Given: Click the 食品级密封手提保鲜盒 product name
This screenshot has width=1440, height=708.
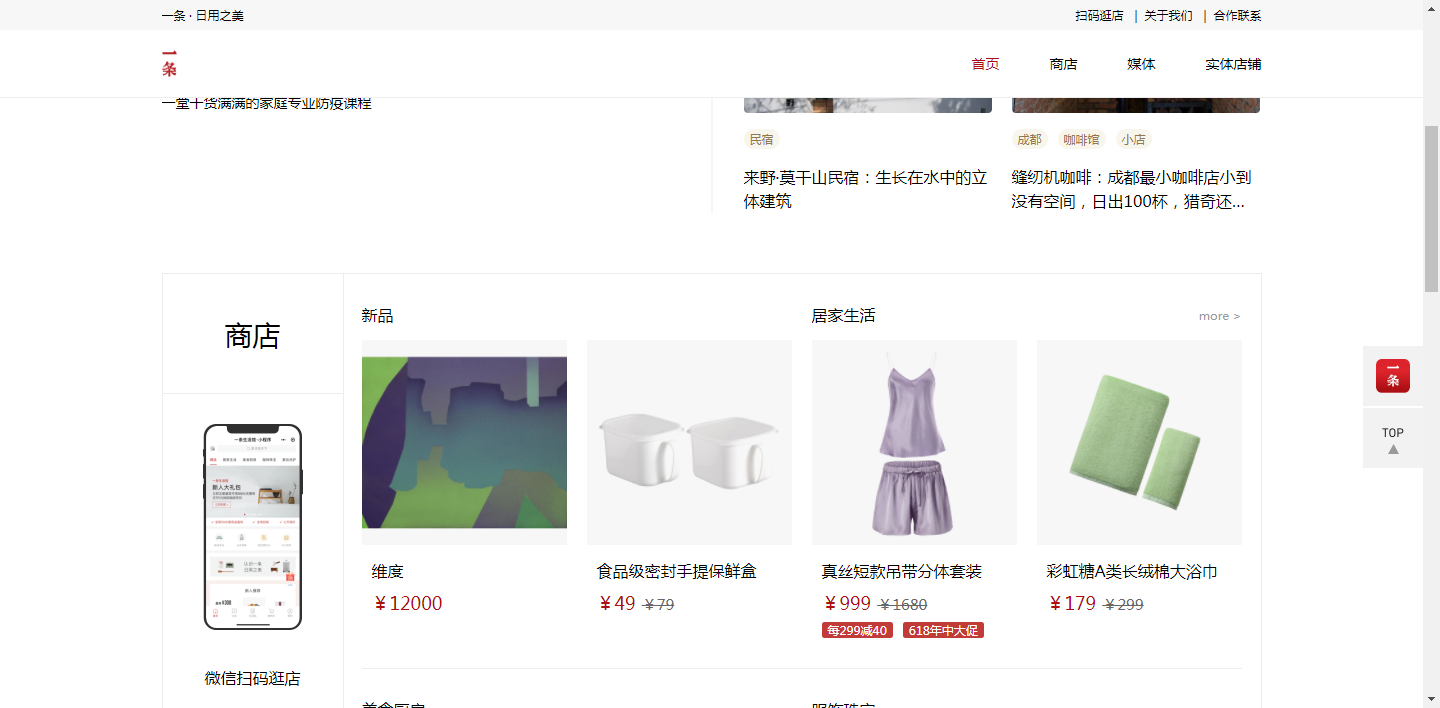Looking at the screenshot, I should coord(677,572).
